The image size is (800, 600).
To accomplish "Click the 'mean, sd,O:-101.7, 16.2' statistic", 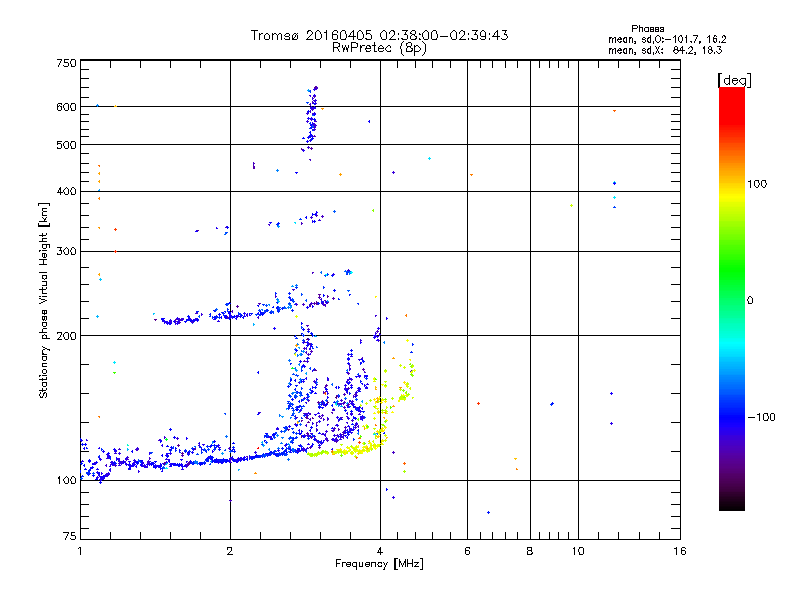I will [x=667, y=39].
